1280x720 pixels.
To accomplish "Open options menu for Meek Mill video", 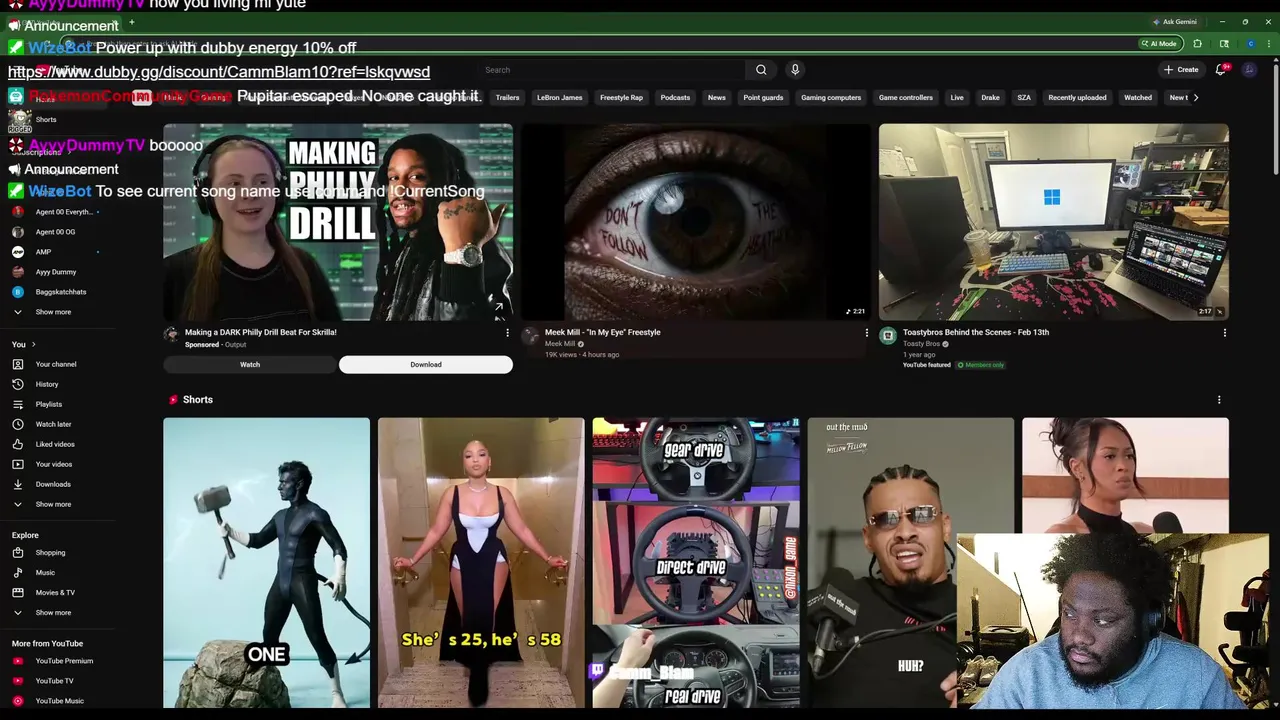I will tap(867, 333).
